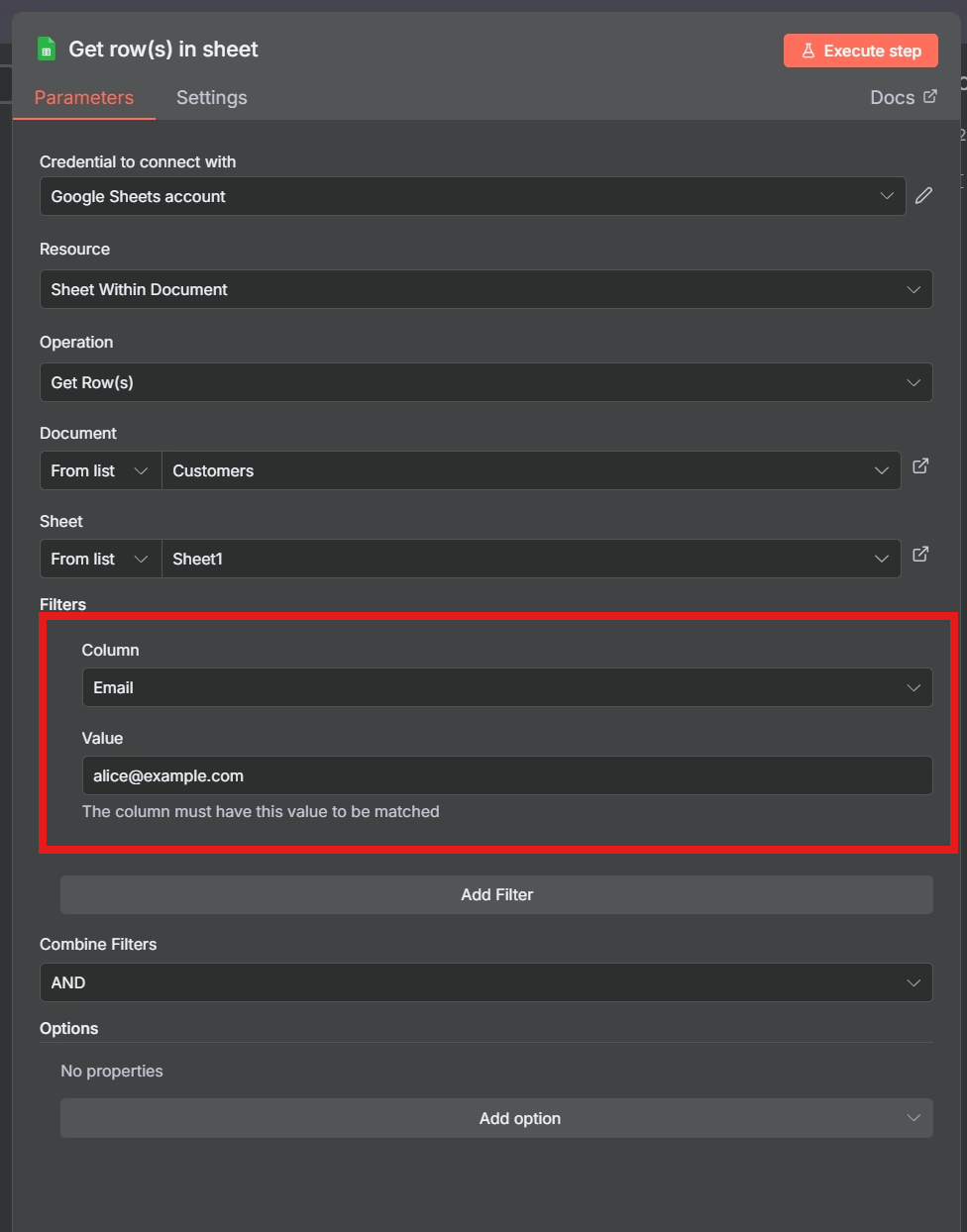Image resolution: width=967 pixels, height=1232 pixels.
Task: Open the Sheet1 selection dropdown
Action: (530, 559)
